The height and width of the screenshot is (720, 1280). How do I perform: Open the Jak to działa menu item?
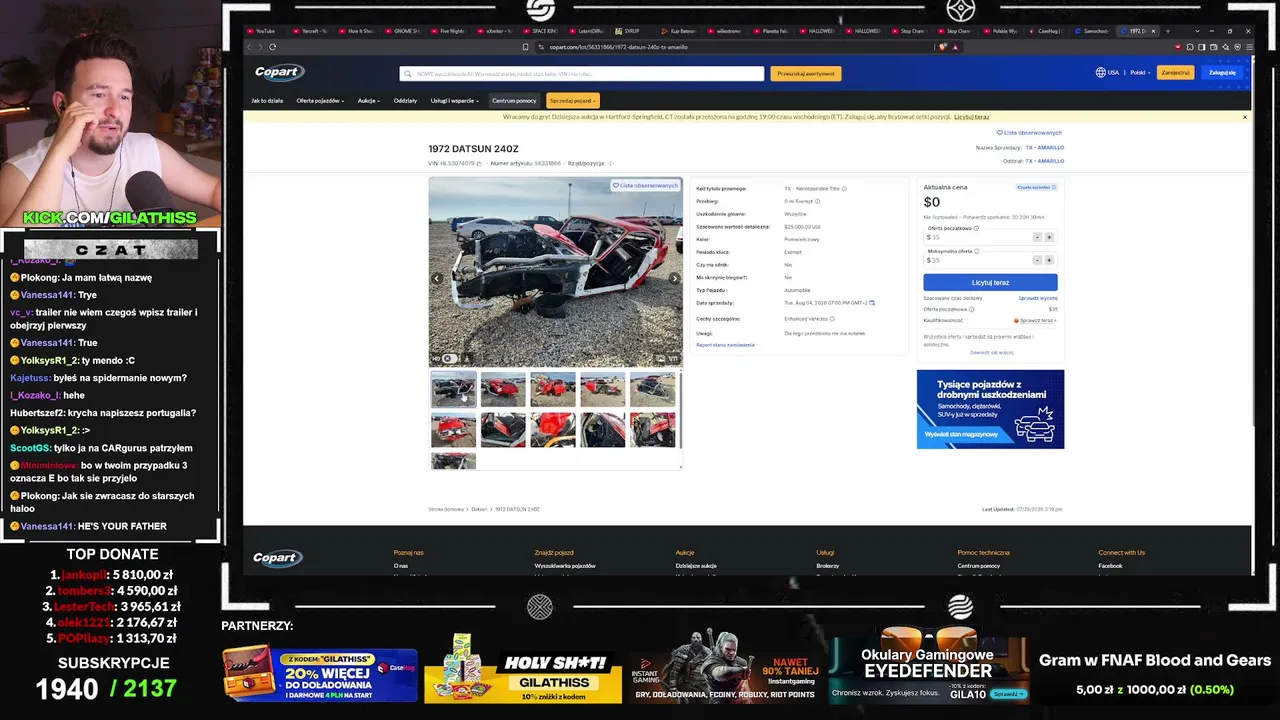pos(267,100)
